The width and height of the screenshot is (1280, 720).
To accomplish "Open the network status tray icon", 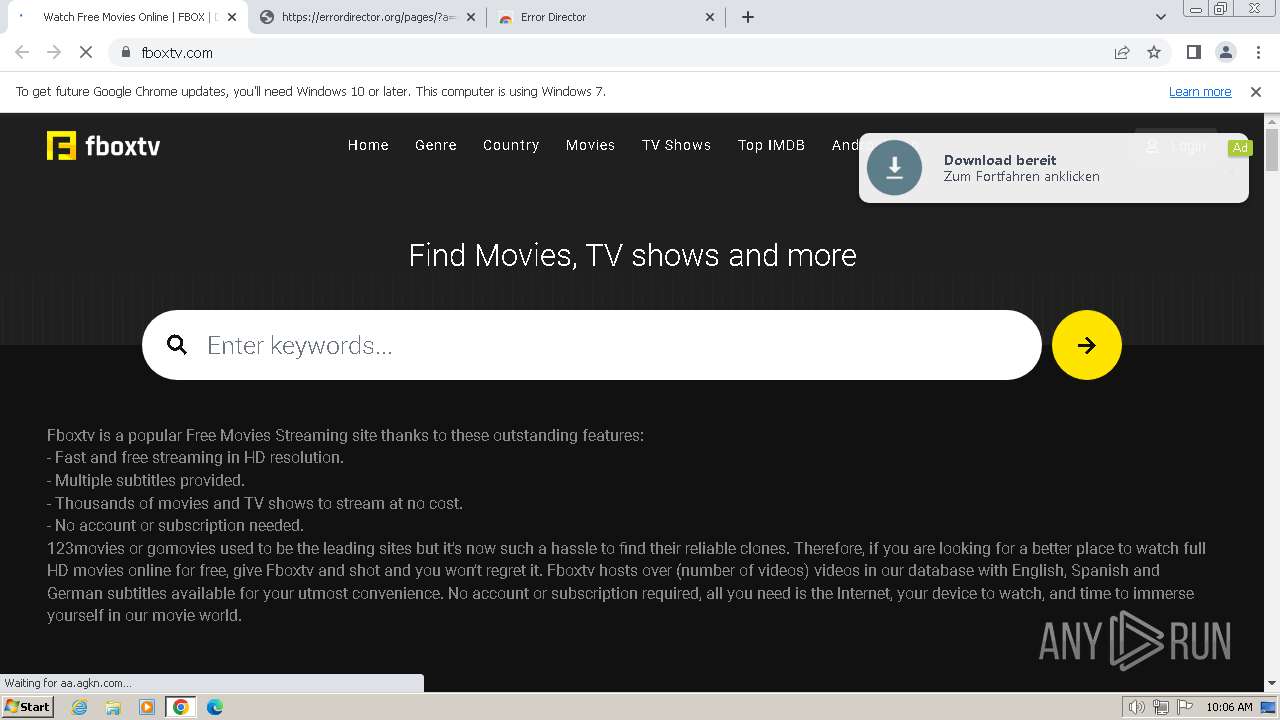I will [1161, 707].
